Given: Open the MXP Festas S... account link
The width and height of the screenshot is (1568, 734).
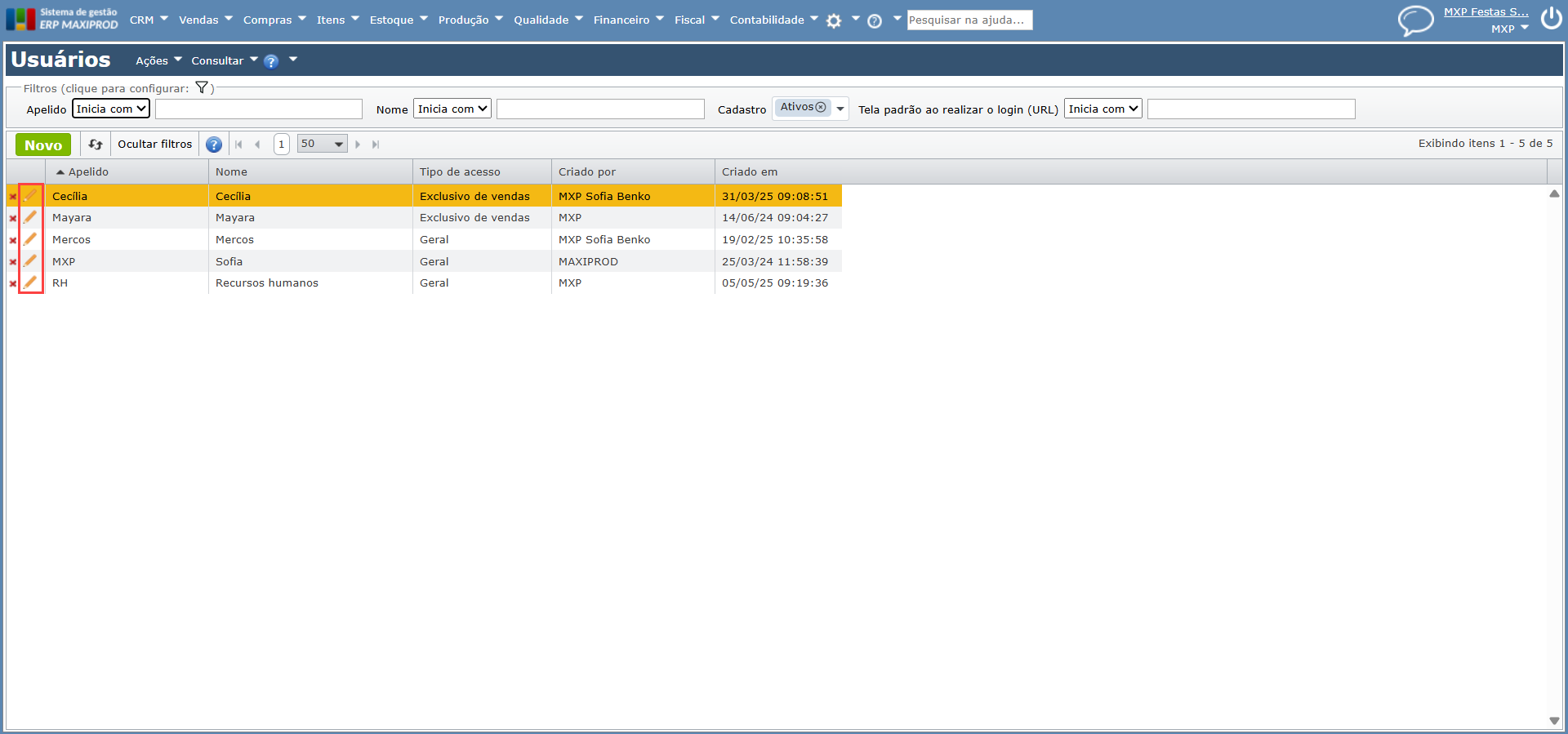Looking at the screenshot, I should (x=1486, y=11).
